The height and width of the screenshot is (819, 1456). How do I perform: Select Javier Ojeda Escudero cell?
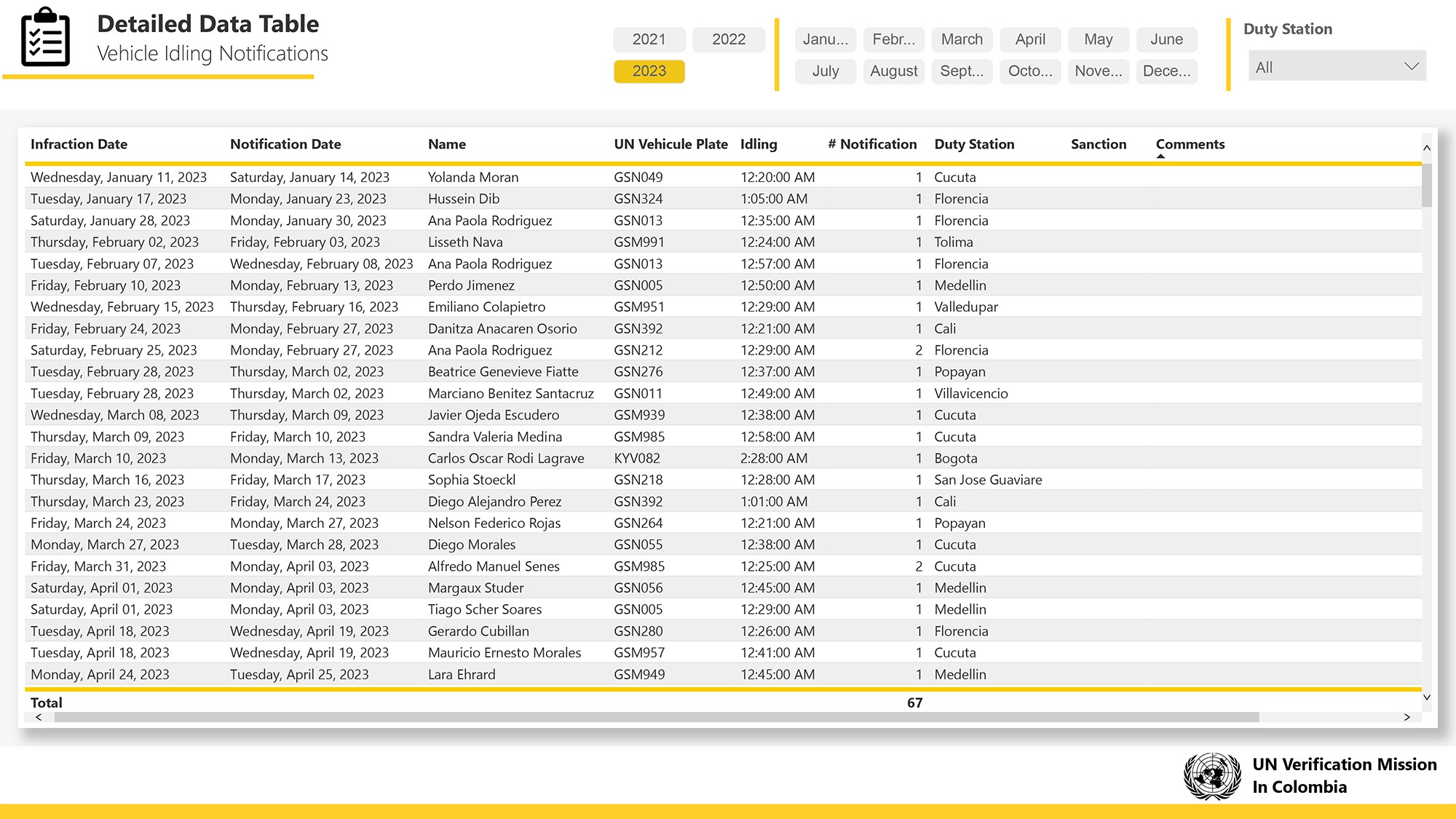[494, 415]
